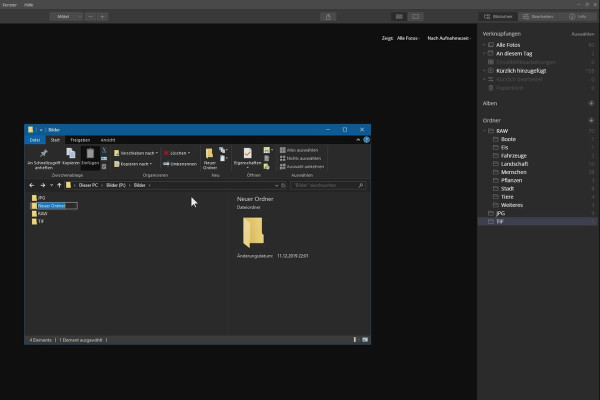Viewport: 600px width, 400px height.
Task: Click the red X Löschen button
Action: (x=177, y=153)
